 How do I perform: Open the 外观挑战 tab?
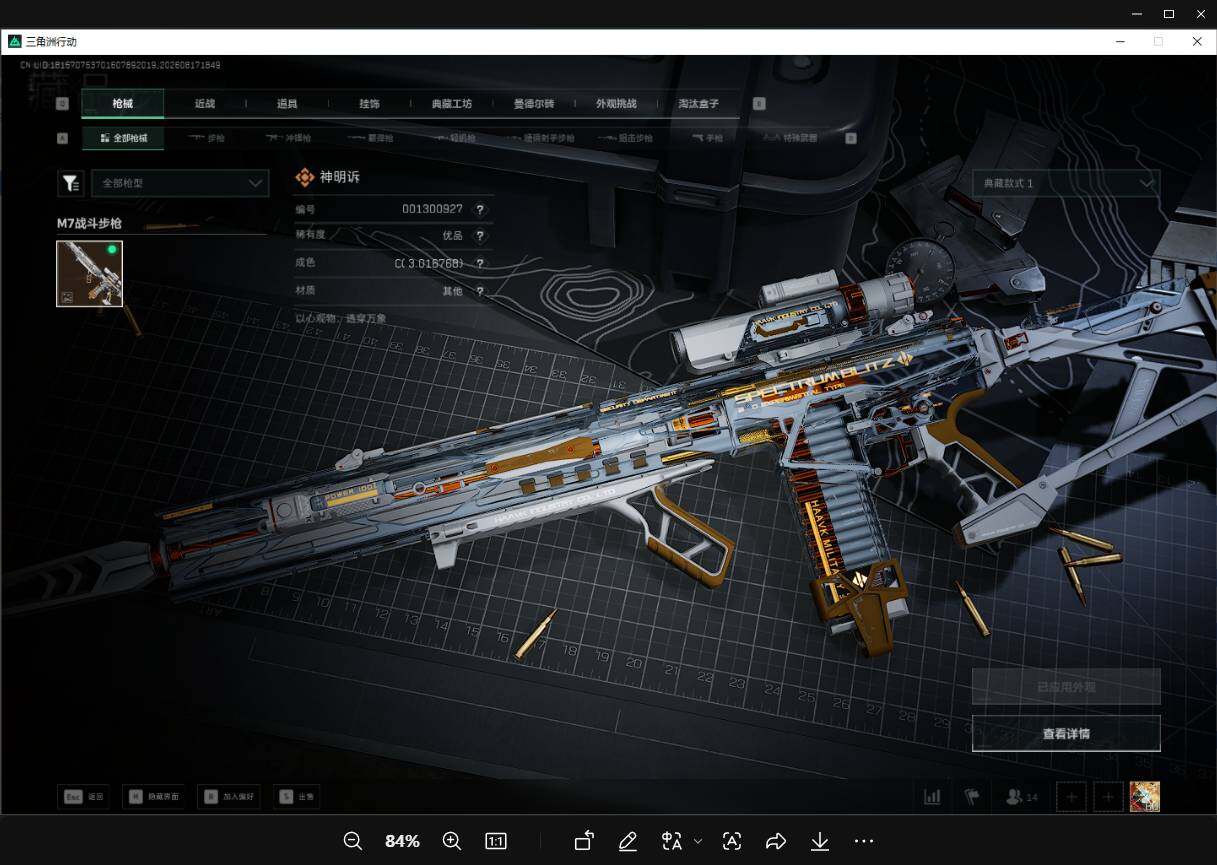pos(616,104)
